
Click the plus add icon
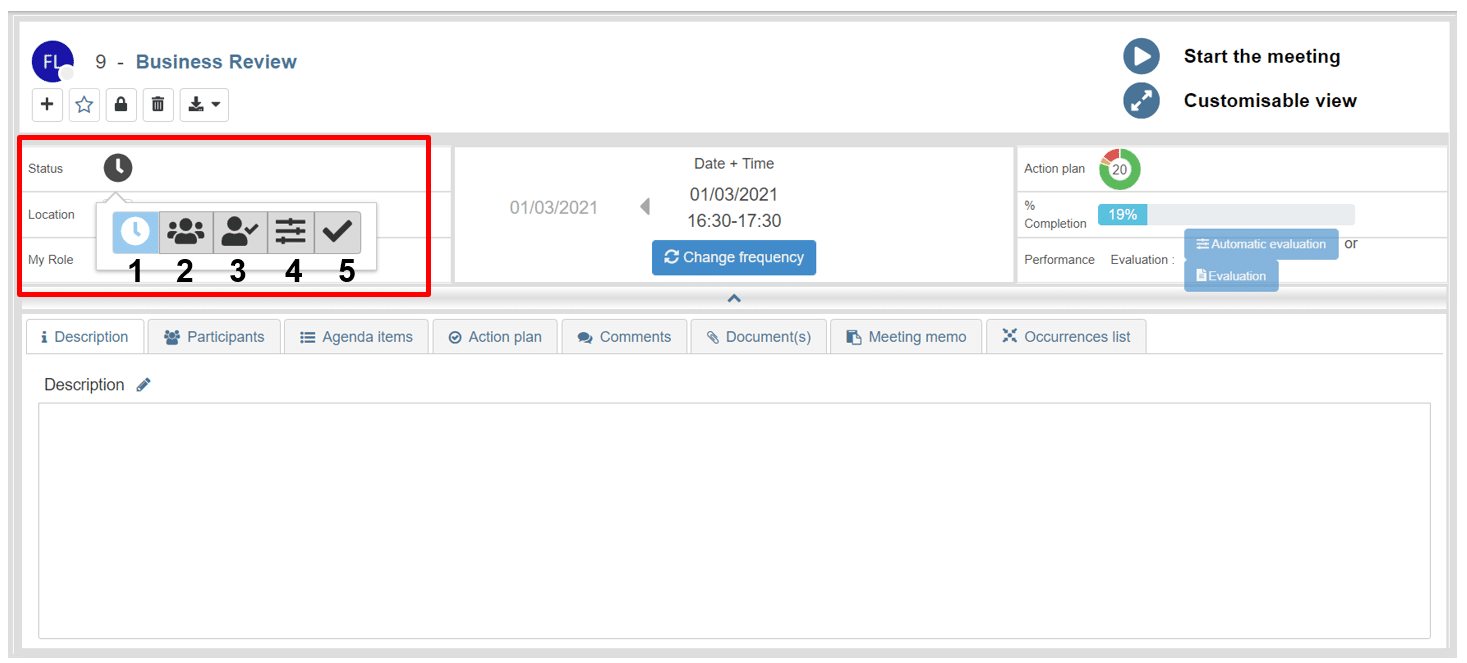click(47, 104)
